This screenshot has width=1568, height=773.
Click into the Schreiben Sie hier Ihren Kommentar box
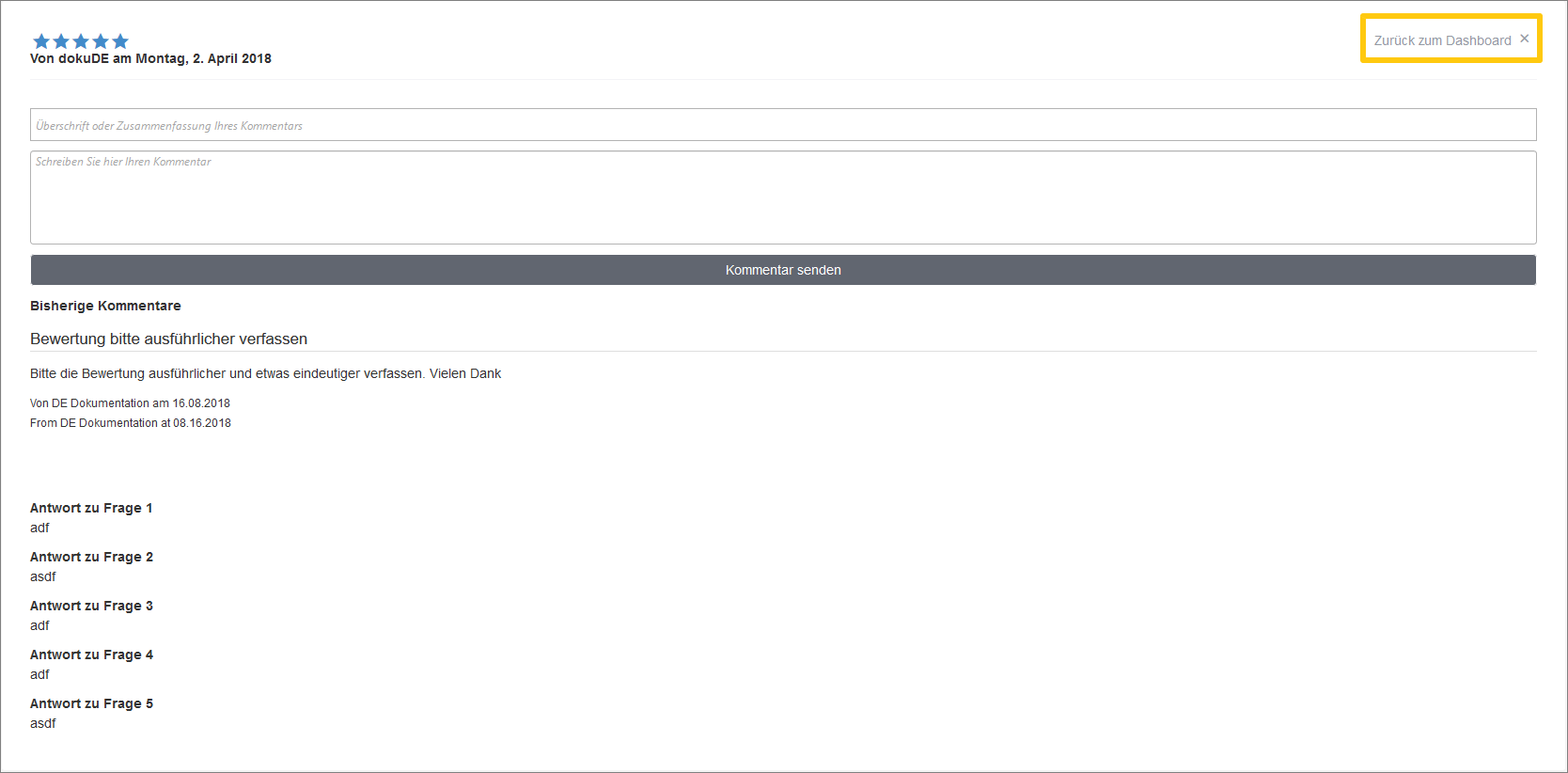click(x=783, y=197)
